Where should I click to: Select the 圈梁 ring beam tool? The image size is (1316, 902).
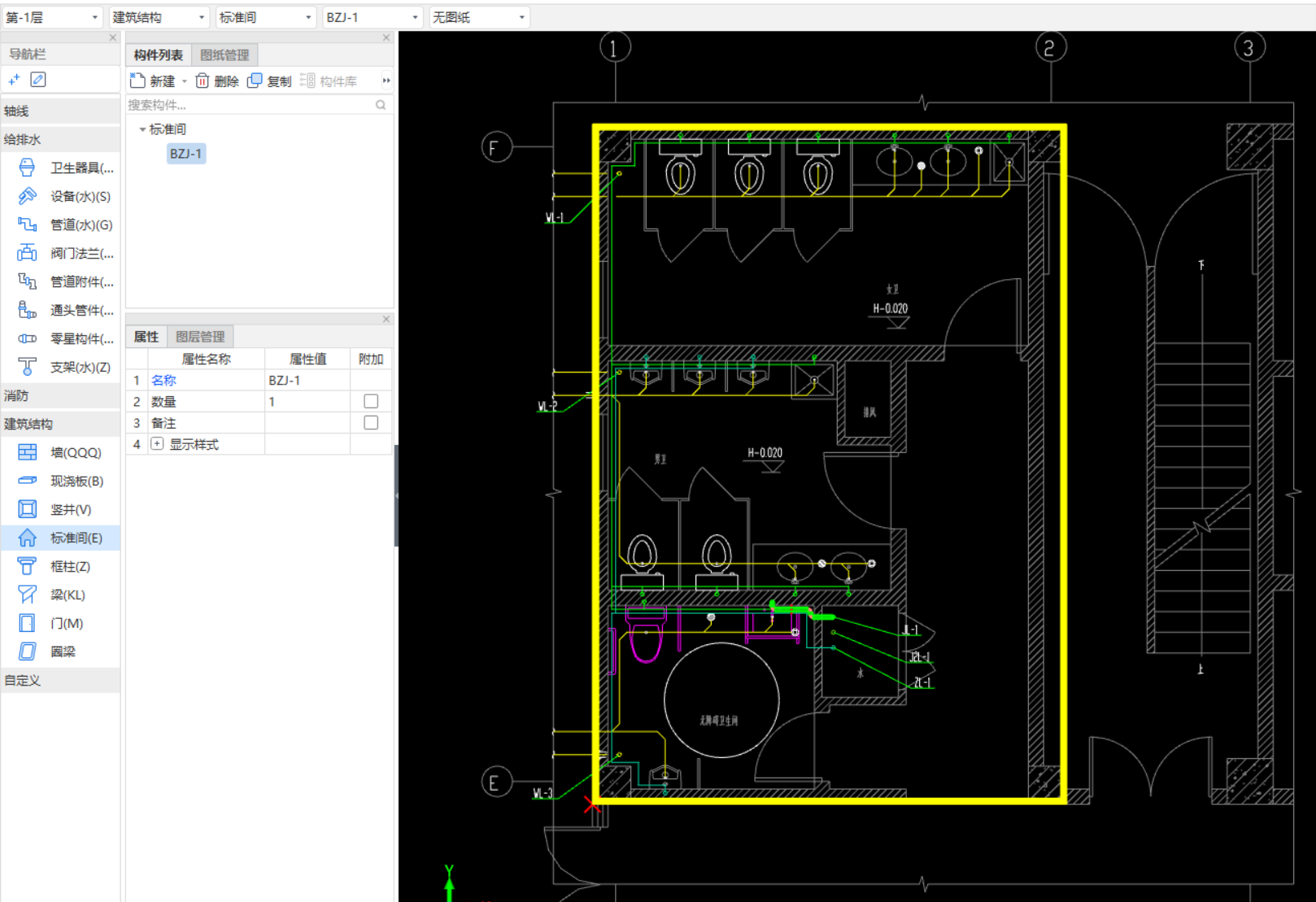61,651
